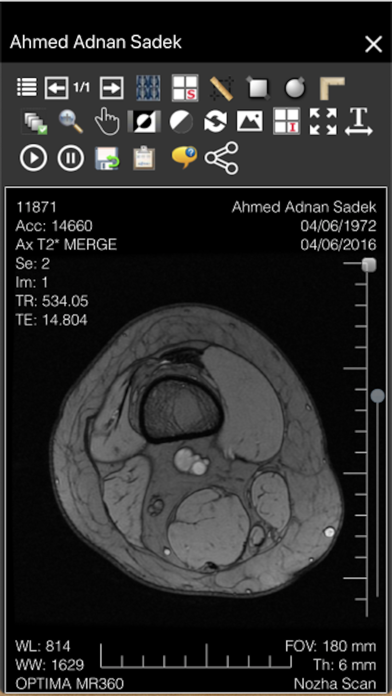Click the full screen expand arrows icon
392x696 pixels.
(323, 122)
